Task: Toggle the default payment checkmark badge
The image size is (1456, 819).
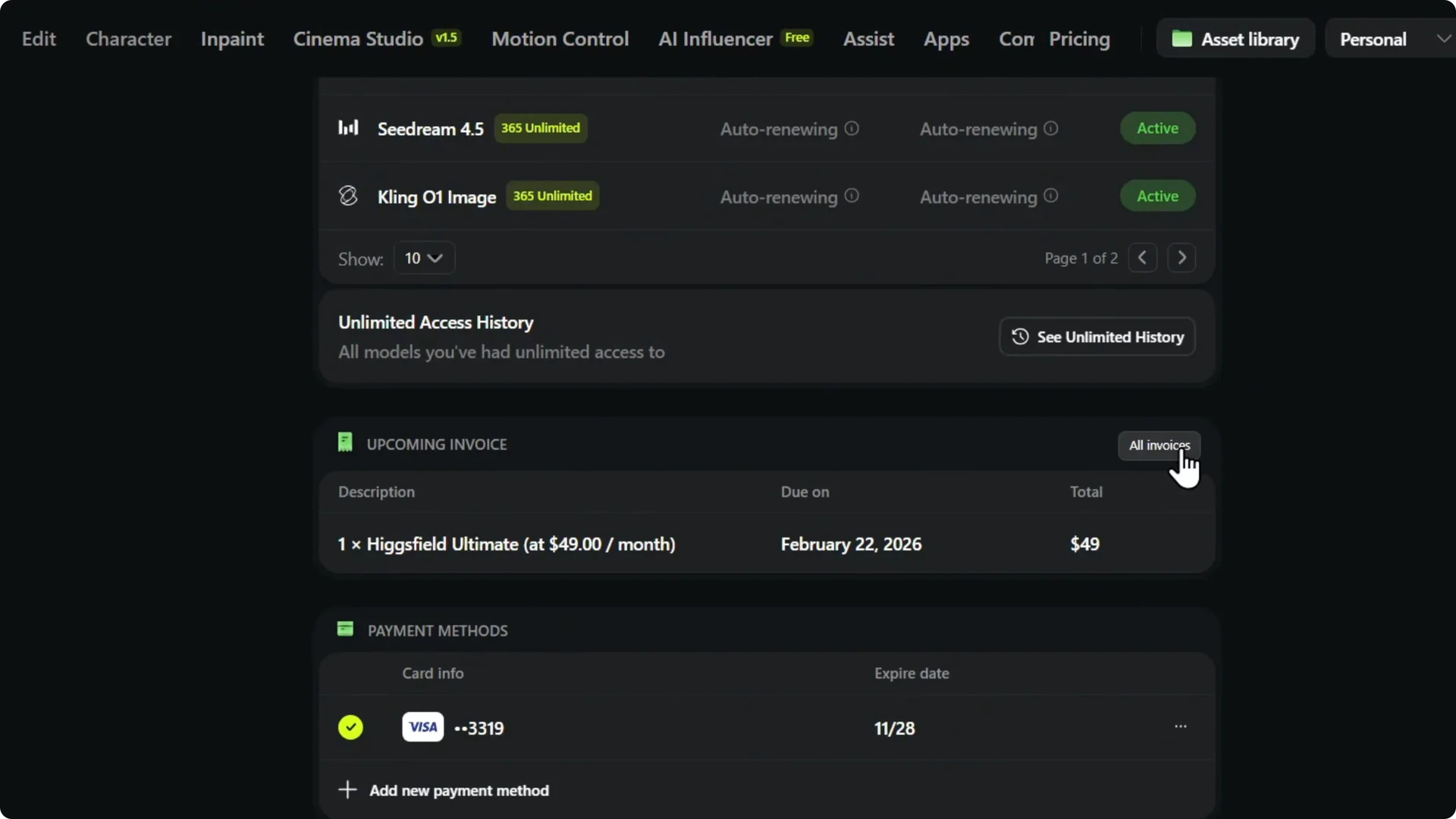Action: (350, 726)
